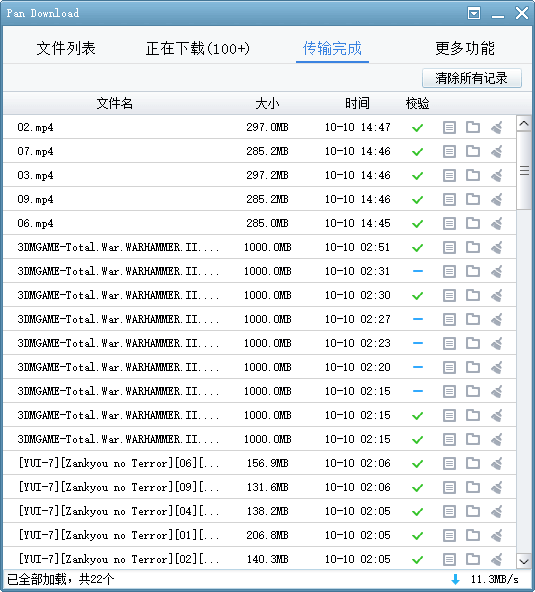Switch to 文件列表 tab

pos(66,48)
